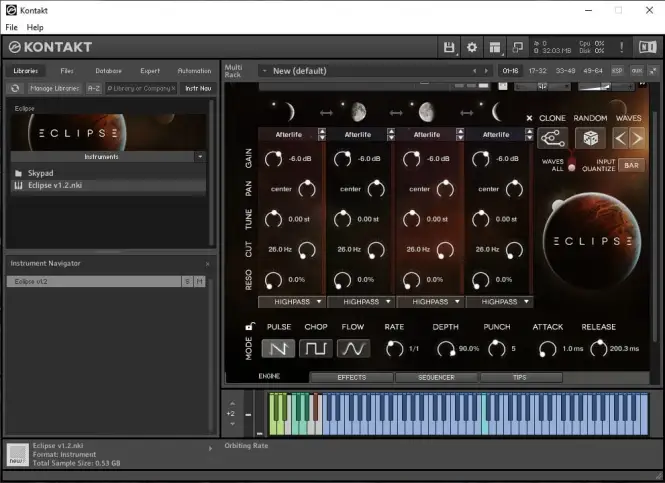Viewport: 665px width, 483px height.
Task: Open the EFFECTS tab
Action: tap(352, 377)
